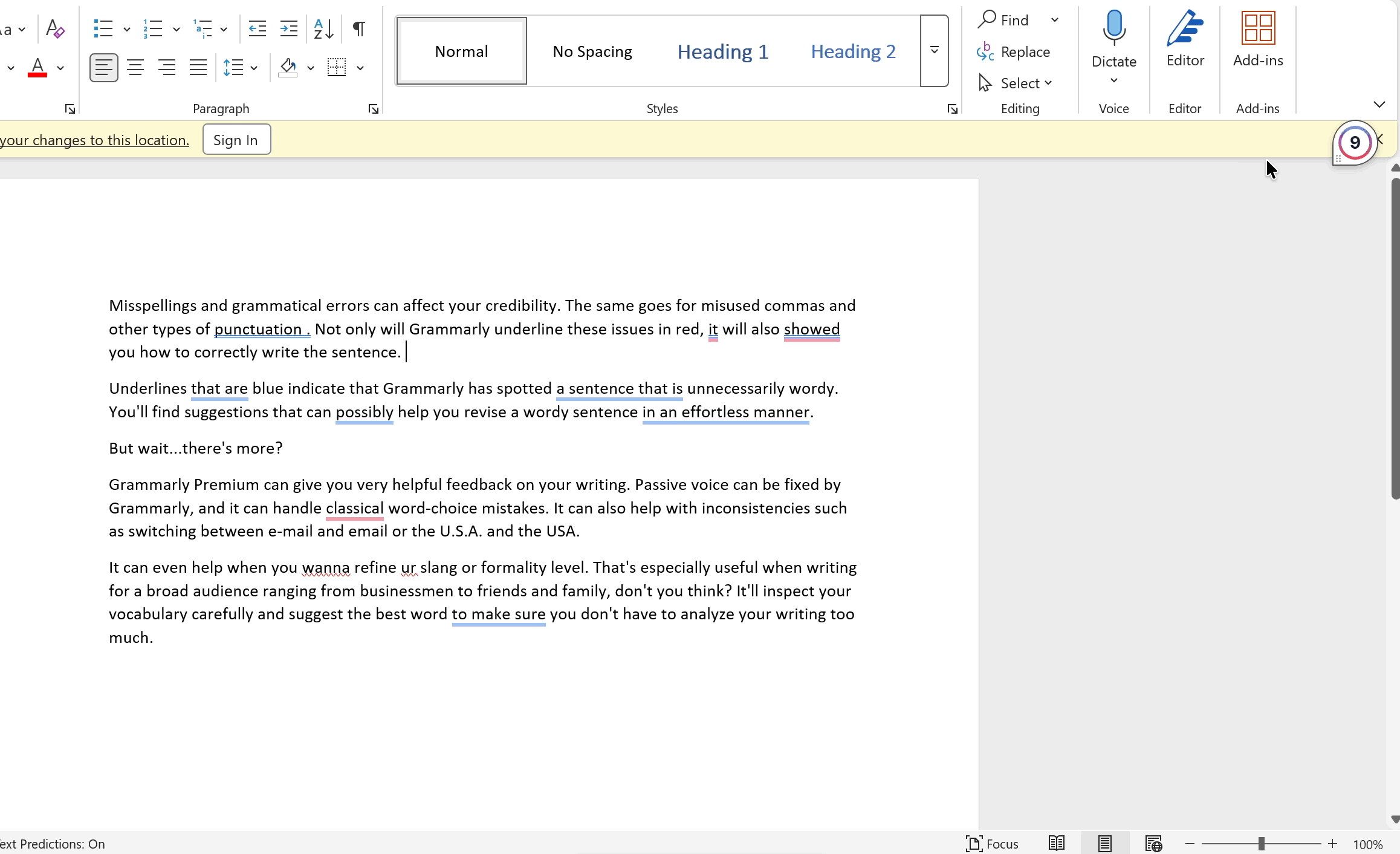Viewport: 1400px width, 854px height.
Task: Click underlined phrase "in an effortless manner"
Action: pos(726,412)
